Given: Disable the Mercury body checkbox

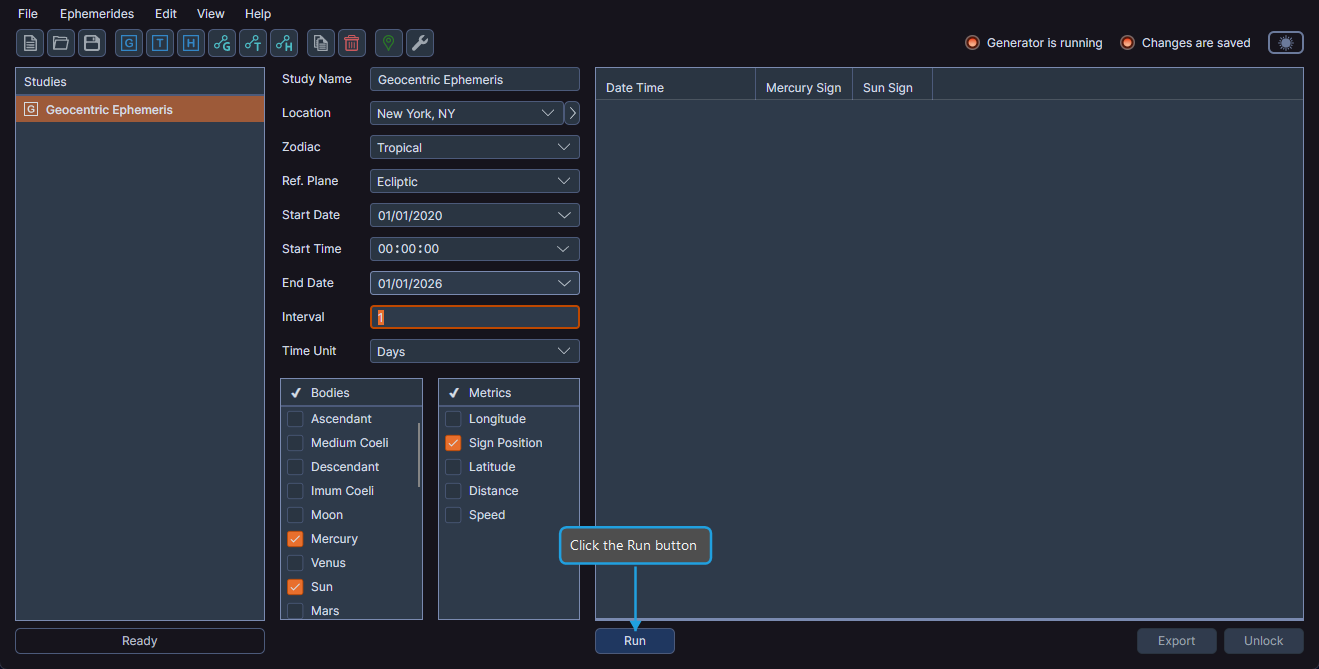Looking at the screenshot, I should click(295, 538).
